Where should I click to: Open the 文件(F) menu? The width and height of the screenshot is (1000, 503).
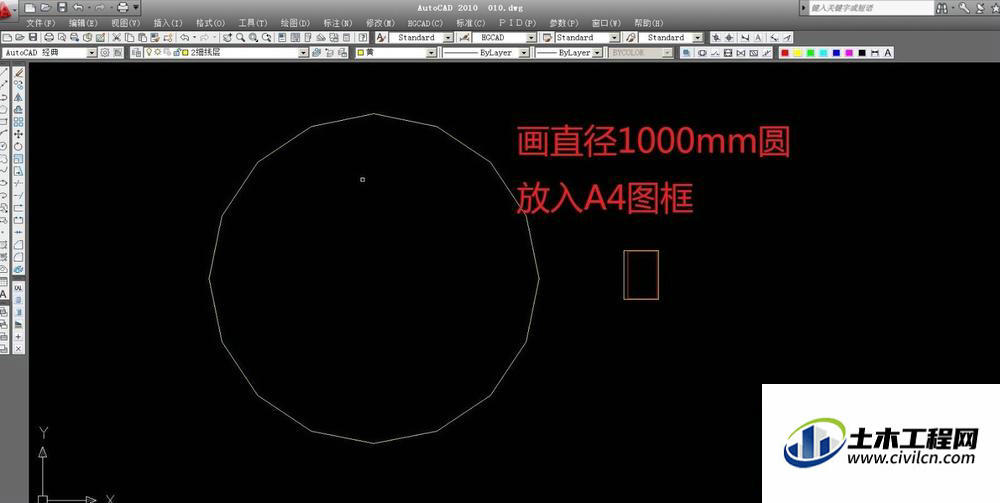click(x=41, y=23)
